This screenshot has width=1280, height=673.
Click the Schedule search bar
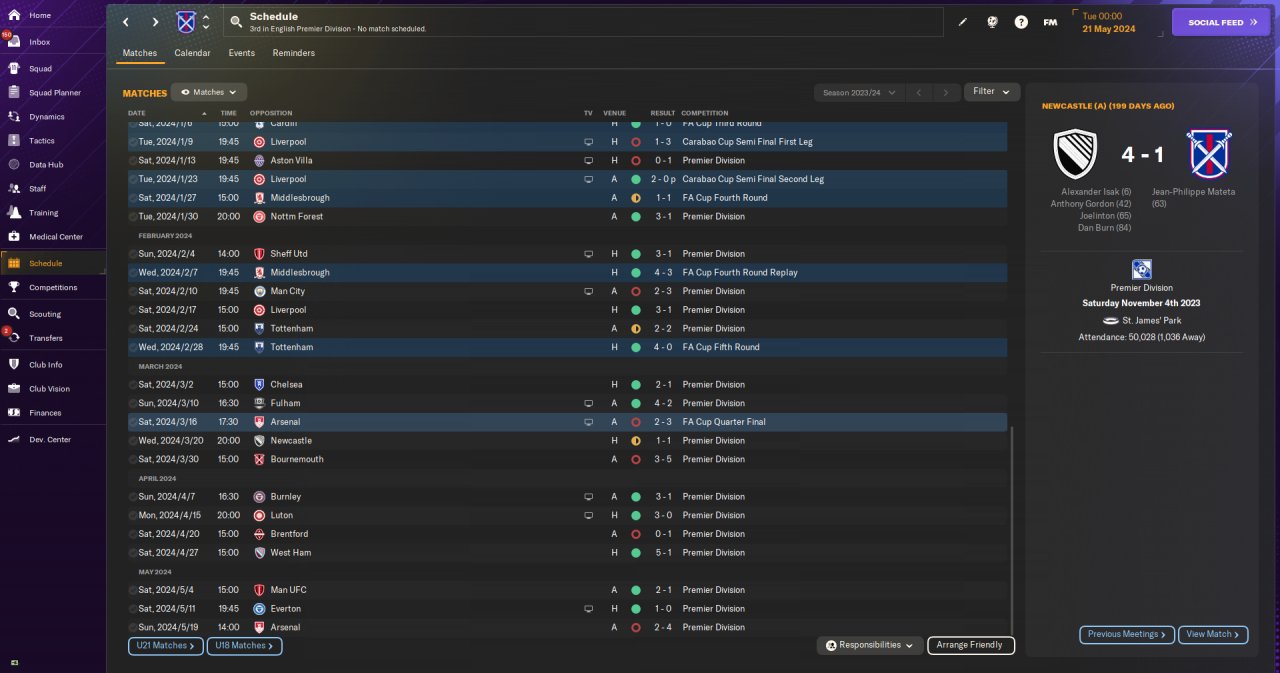click(x=583, y=22)
